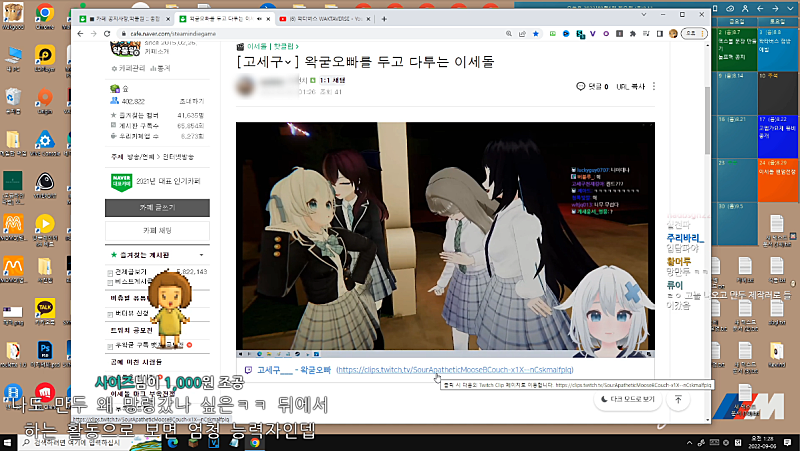The height and width of the screenshot is (451, 800).
Task: Open the 핫클립 board breadcrumb link
Action: tap(286, 46)
